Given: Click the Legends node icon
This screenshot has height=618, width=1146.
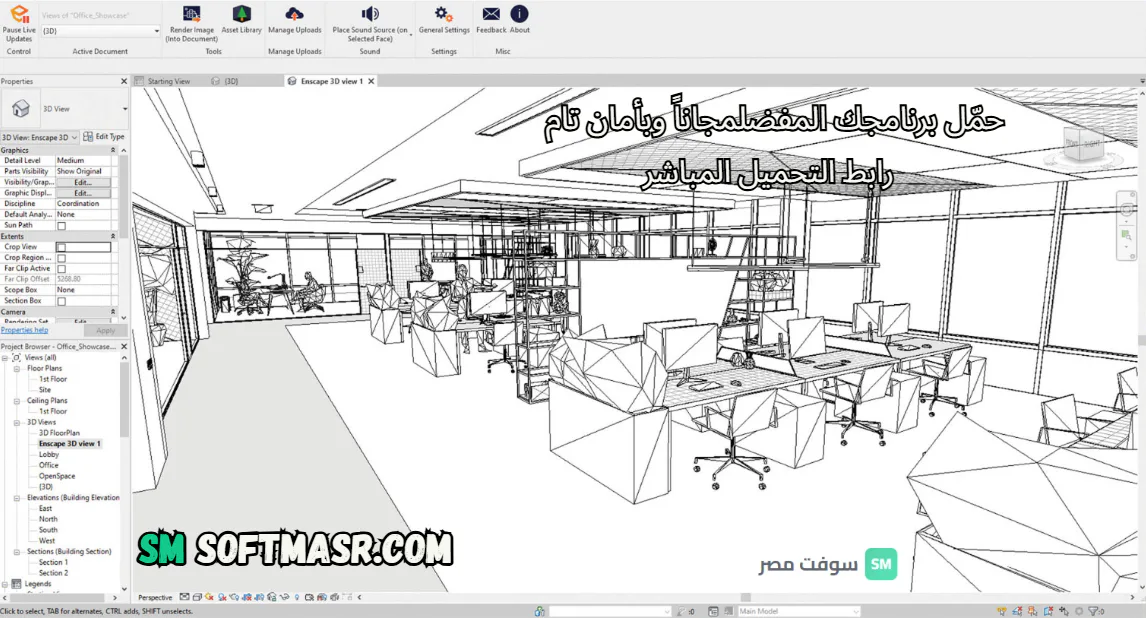Looking at the screenshot, I should tap(16, 584).
